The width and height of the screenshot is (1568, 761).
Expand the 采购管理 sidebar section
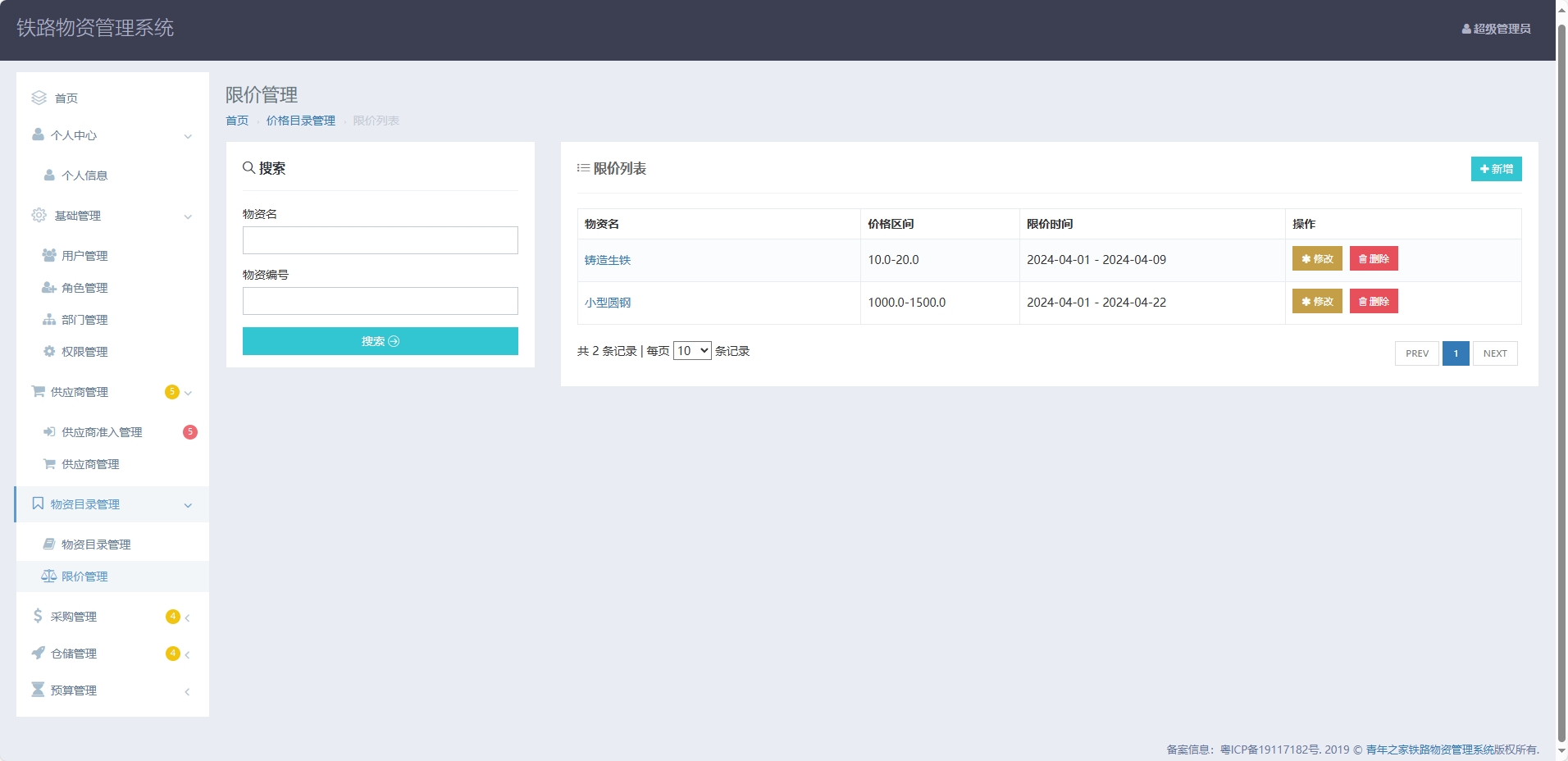[x=188, y=617]
